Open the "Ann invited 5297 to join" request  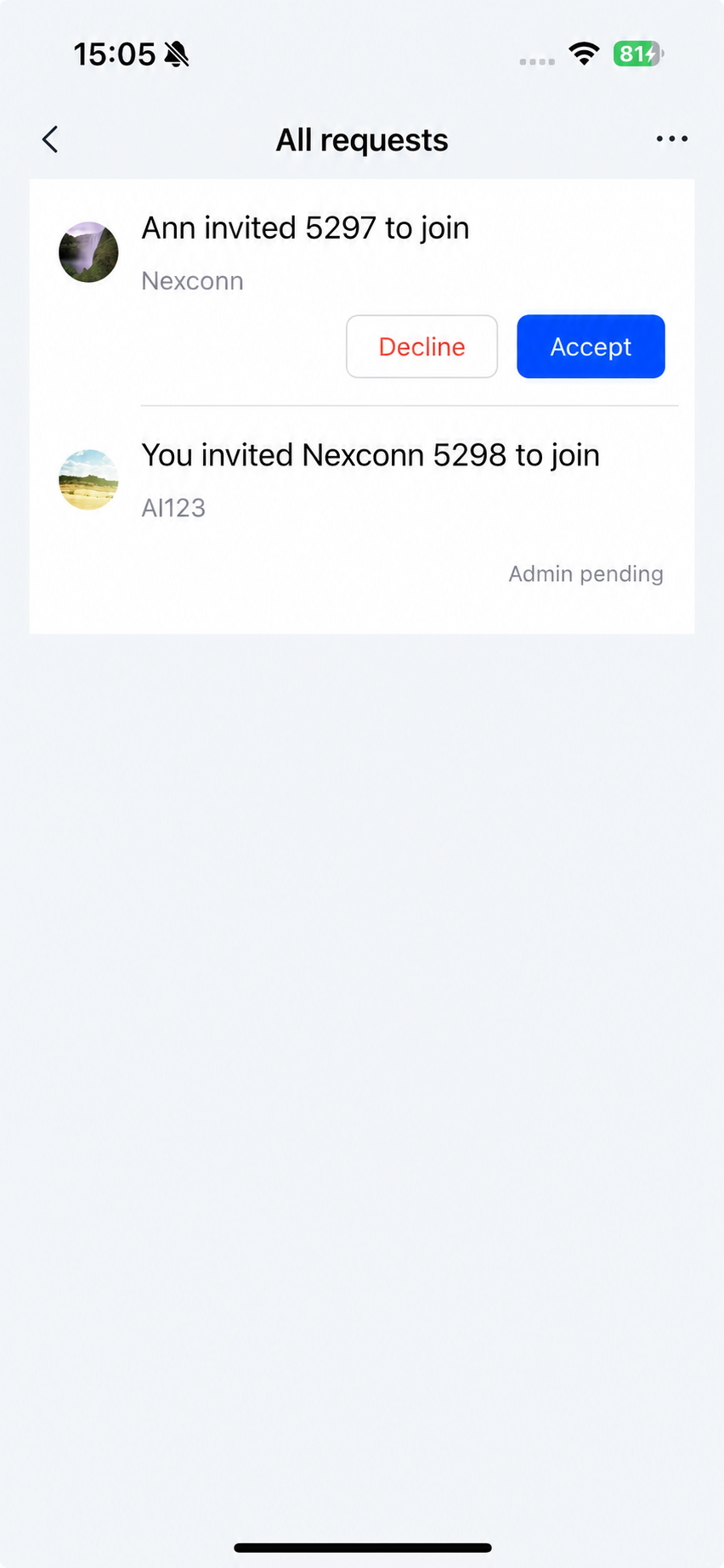pos(305,228)
